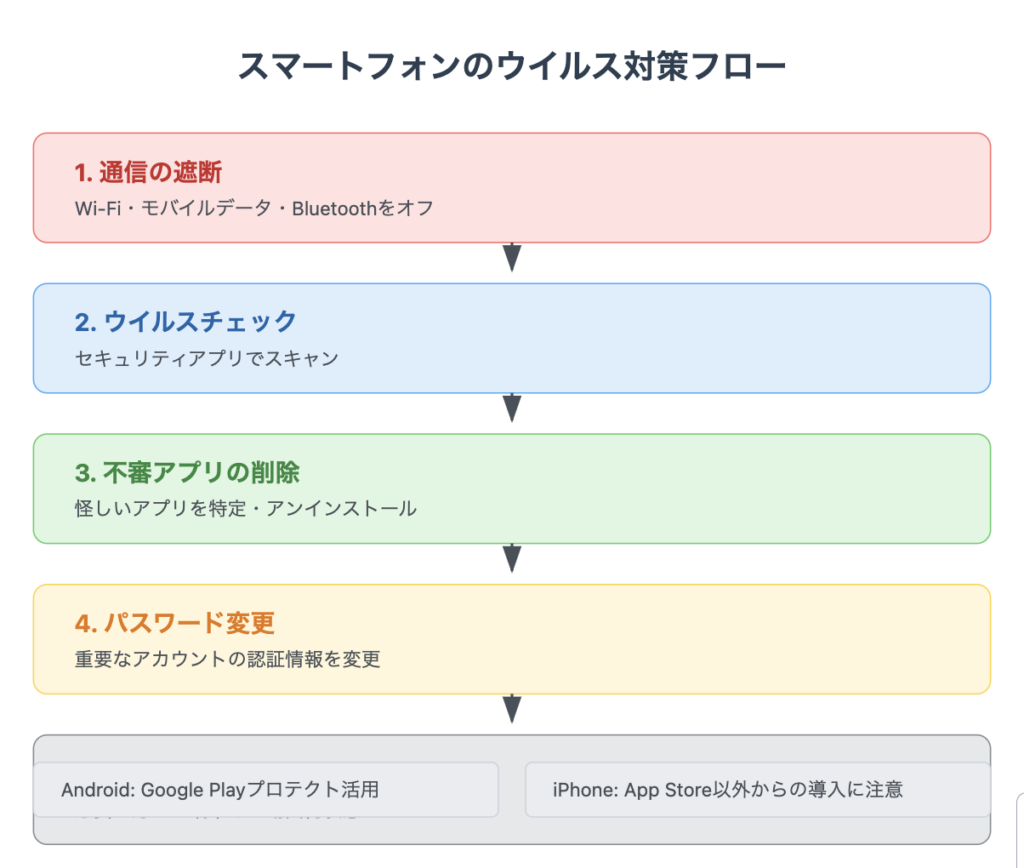Click the arrow below the ウイルスチェック box
Viewport: 1024px width, 868px height.
[512, 408]
